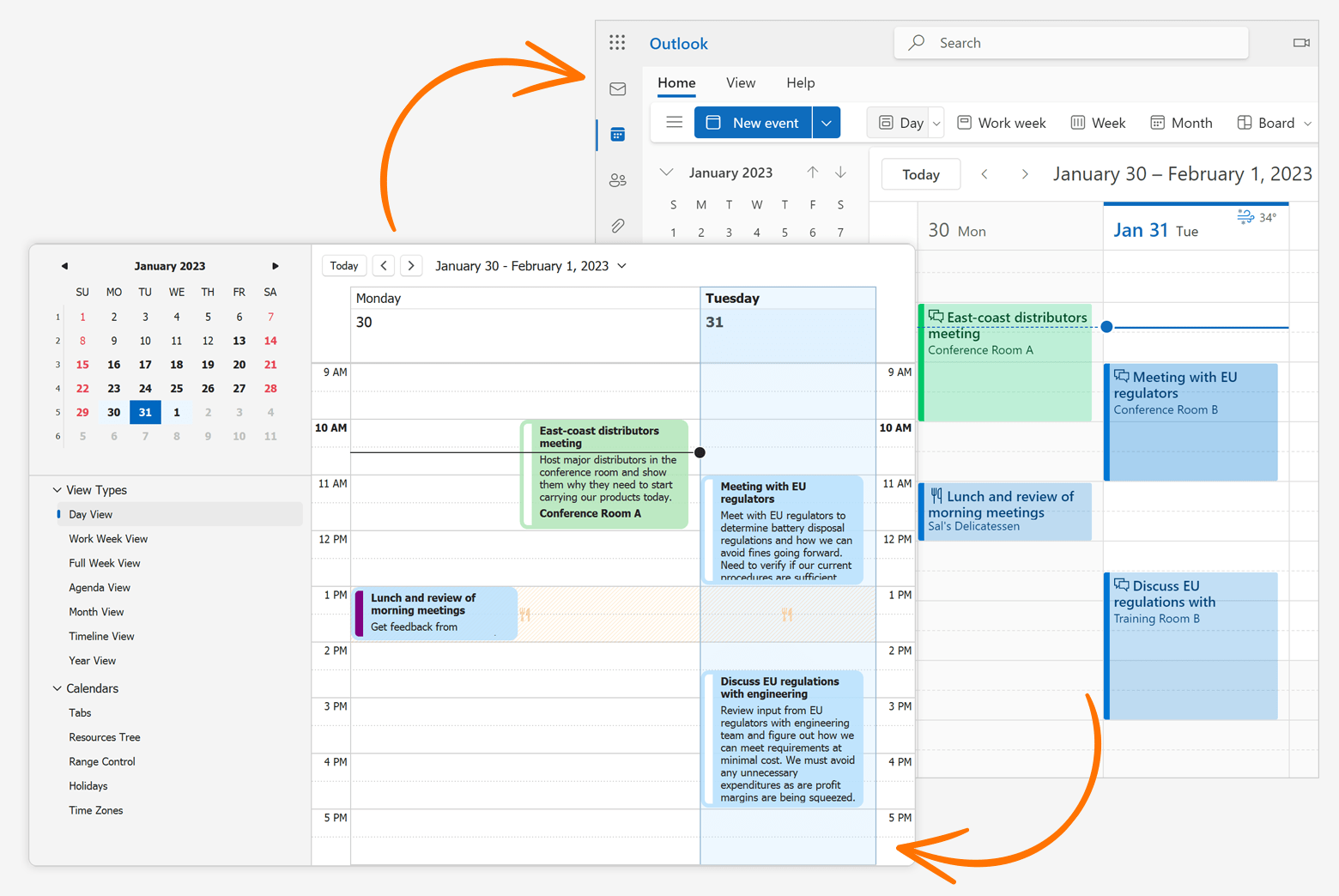
Task: Click the Today button
Action: point(920,173)
